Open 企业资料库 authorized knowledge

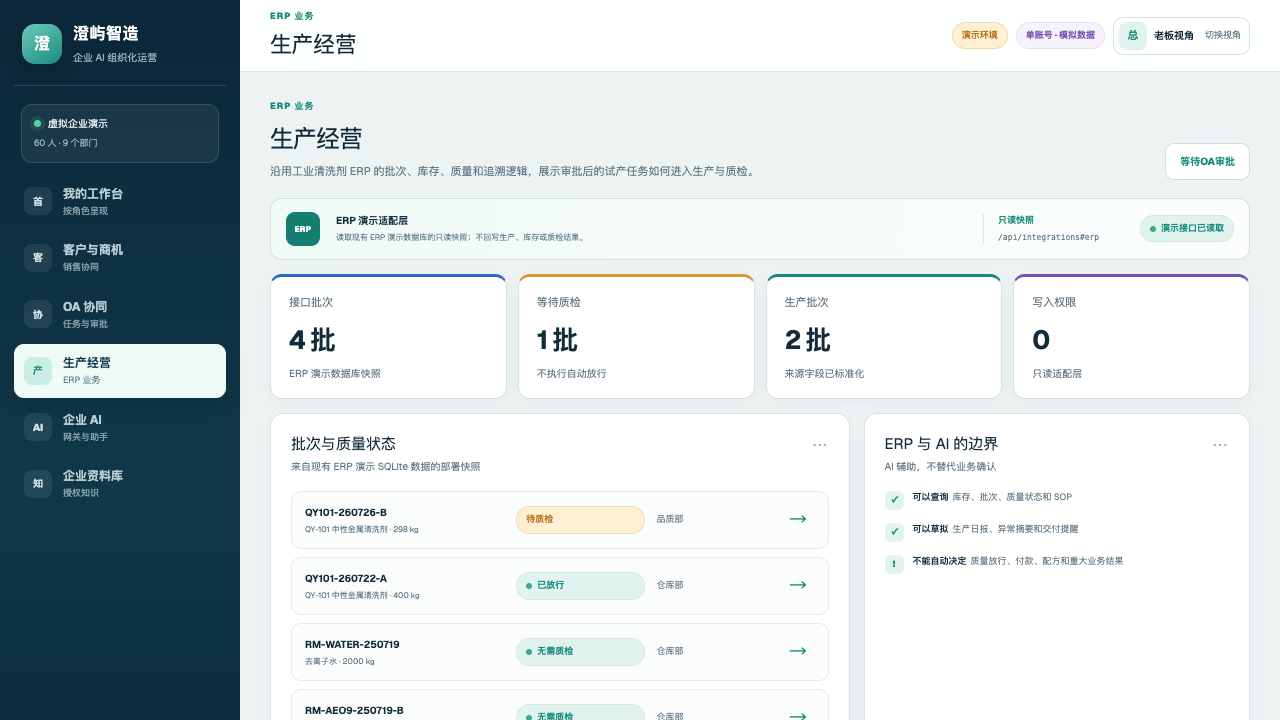(x=120, y=484)
